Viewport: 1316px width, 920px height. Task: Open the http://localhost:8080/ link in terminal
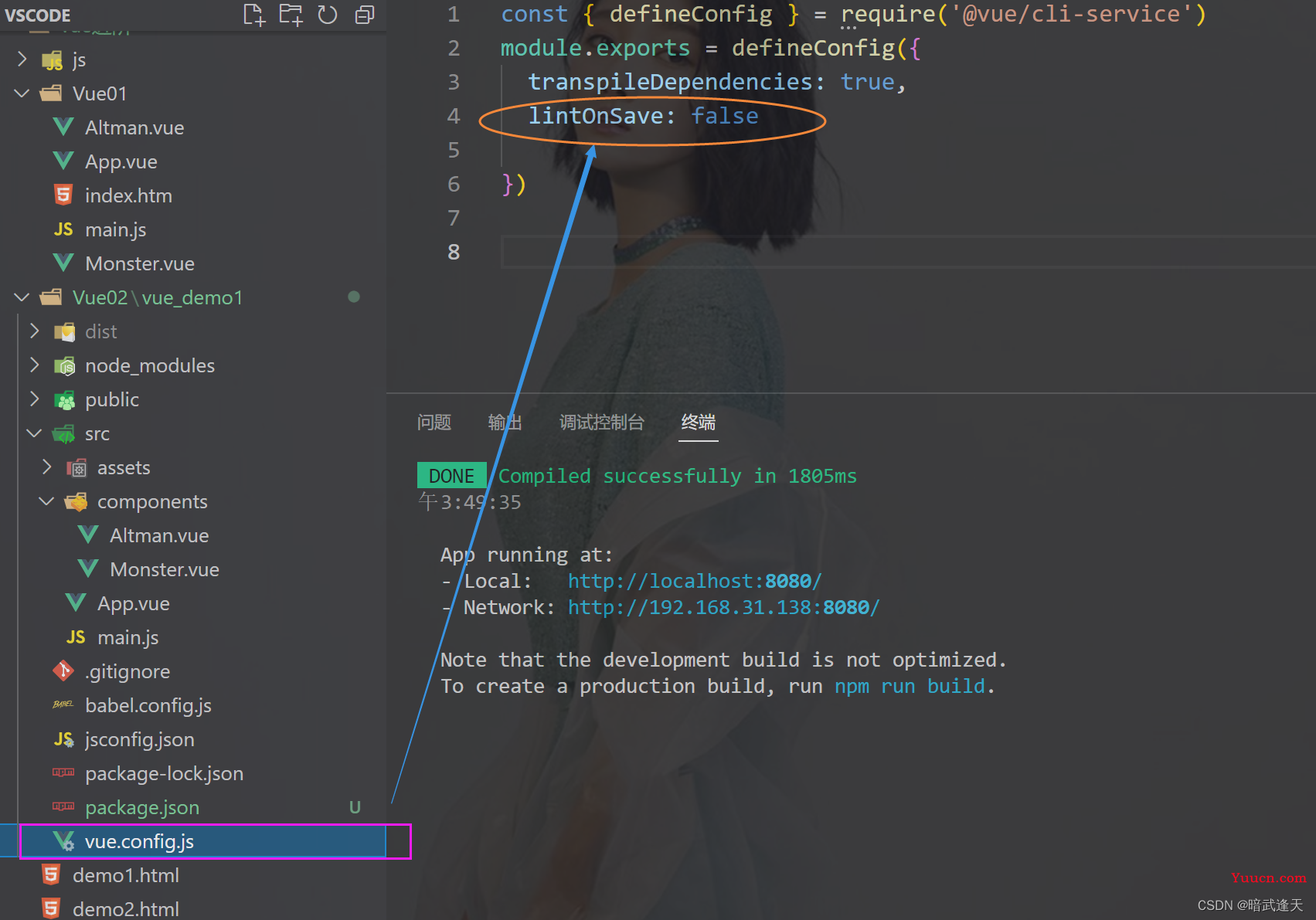695,581
